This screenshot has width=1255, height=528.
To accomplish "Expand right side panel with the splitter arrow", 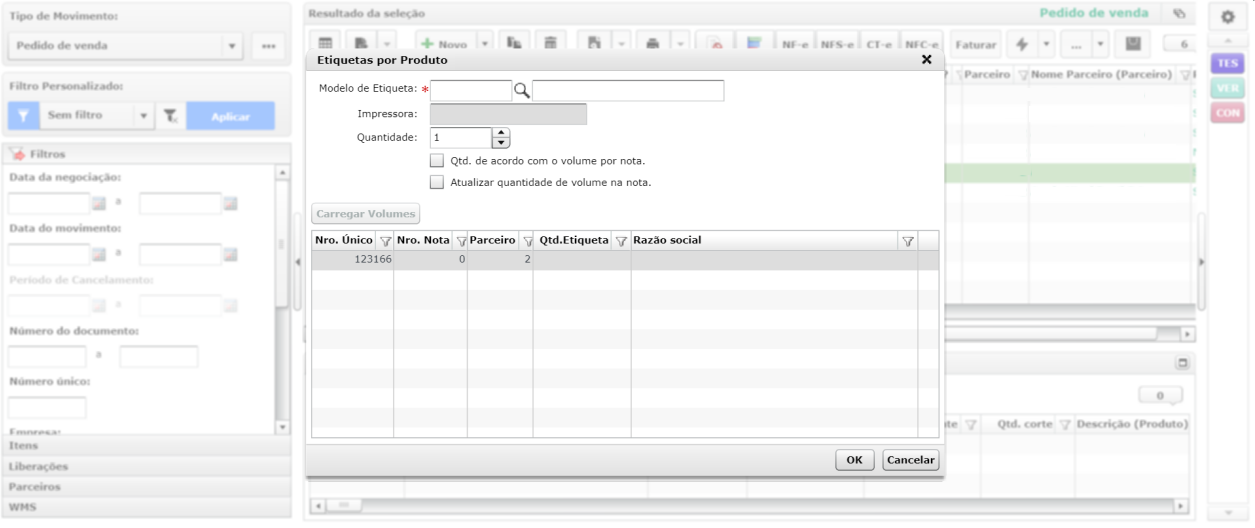I will [x=1201, y=262].
